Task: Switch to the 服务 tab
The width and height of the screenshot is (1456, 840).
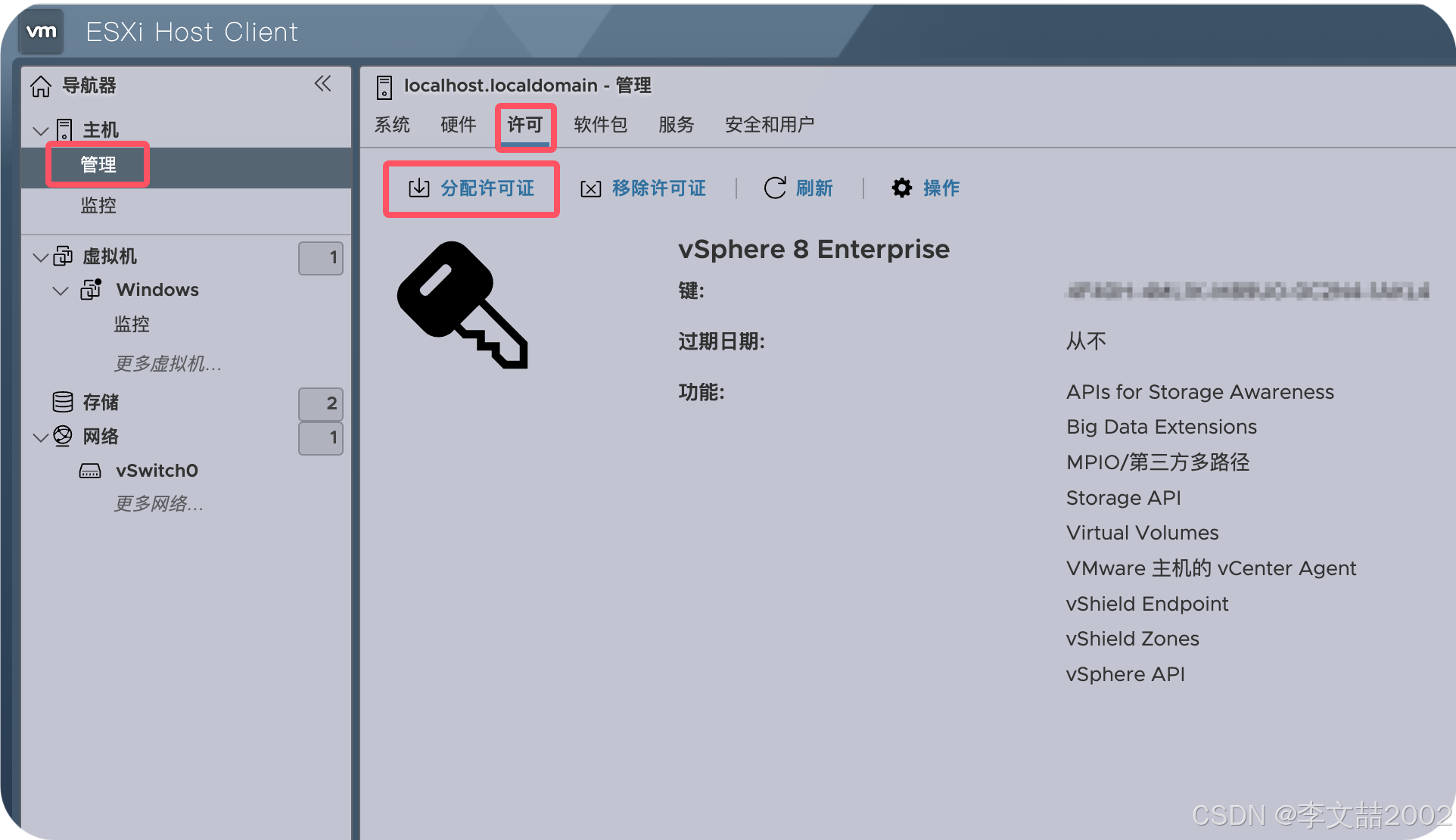Action: [x=676, y=125]
